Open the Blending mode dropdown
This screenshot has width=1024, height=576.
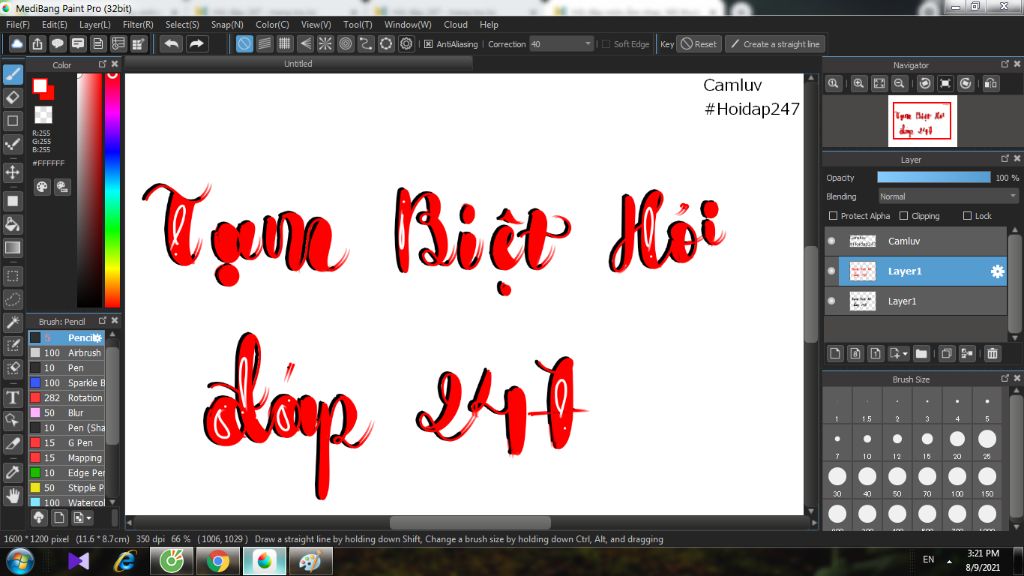pos(948,197)
